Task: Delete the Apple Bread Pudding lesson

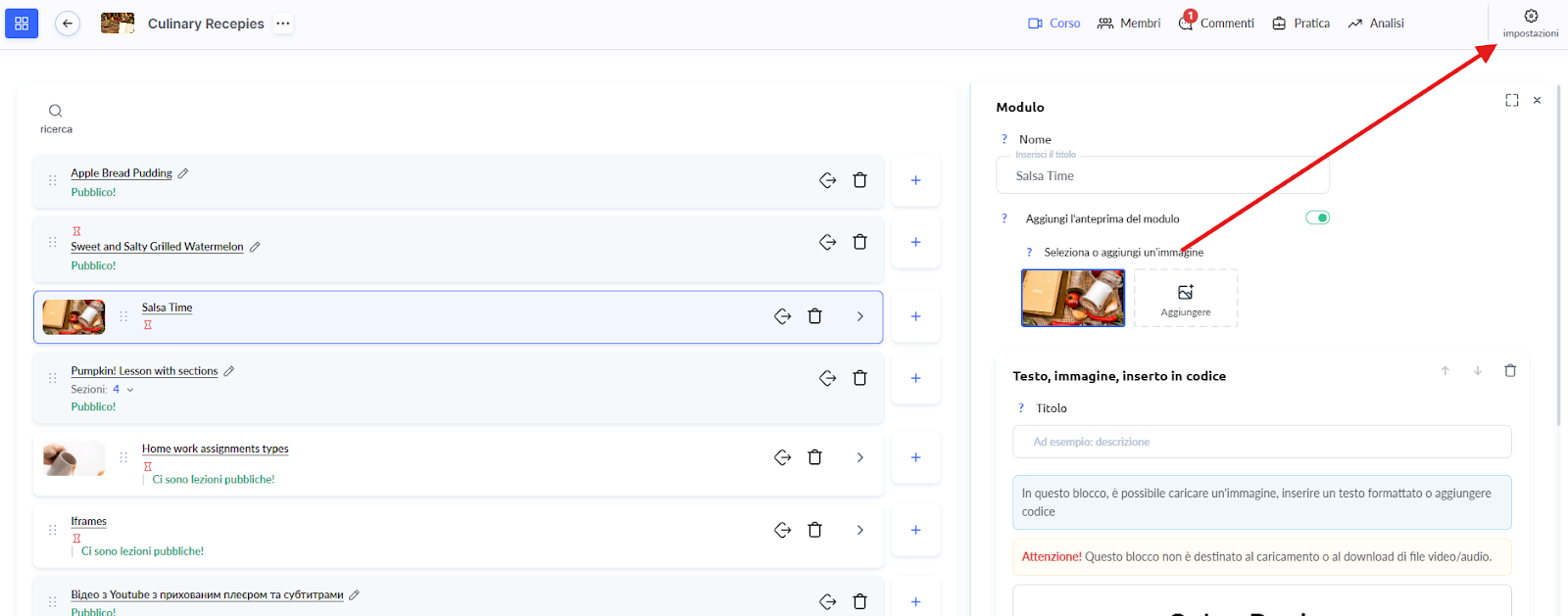Action: (859, 180)
